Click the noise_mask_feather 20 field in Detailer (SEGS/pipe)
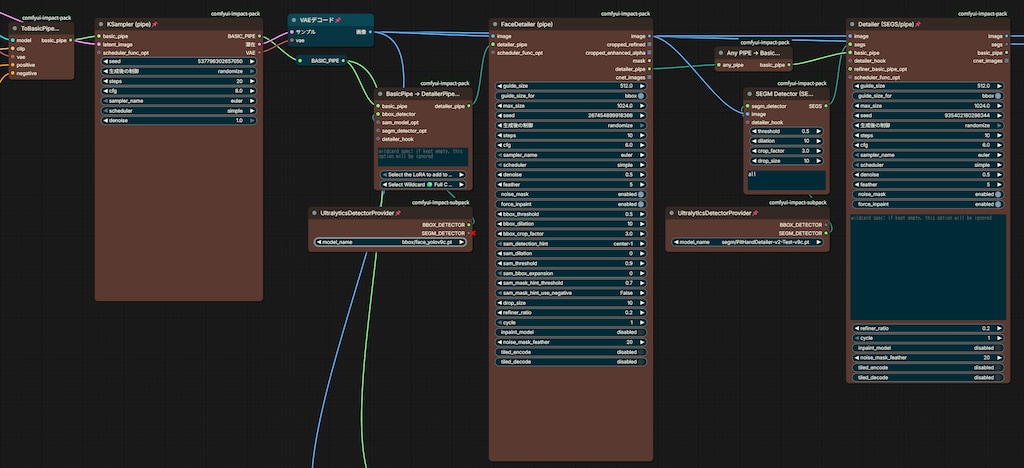 tap(928, 358)
